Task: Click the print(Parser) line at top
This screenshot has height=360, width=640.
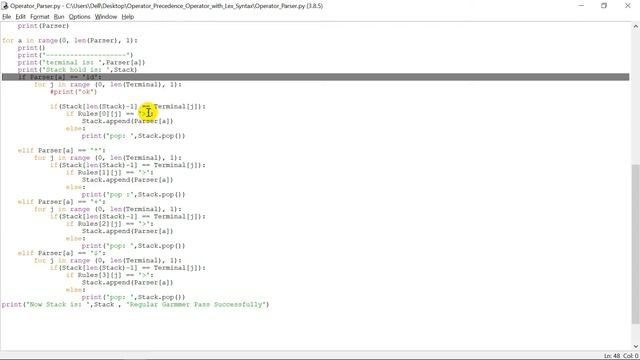Action: (x=43, y=26)
